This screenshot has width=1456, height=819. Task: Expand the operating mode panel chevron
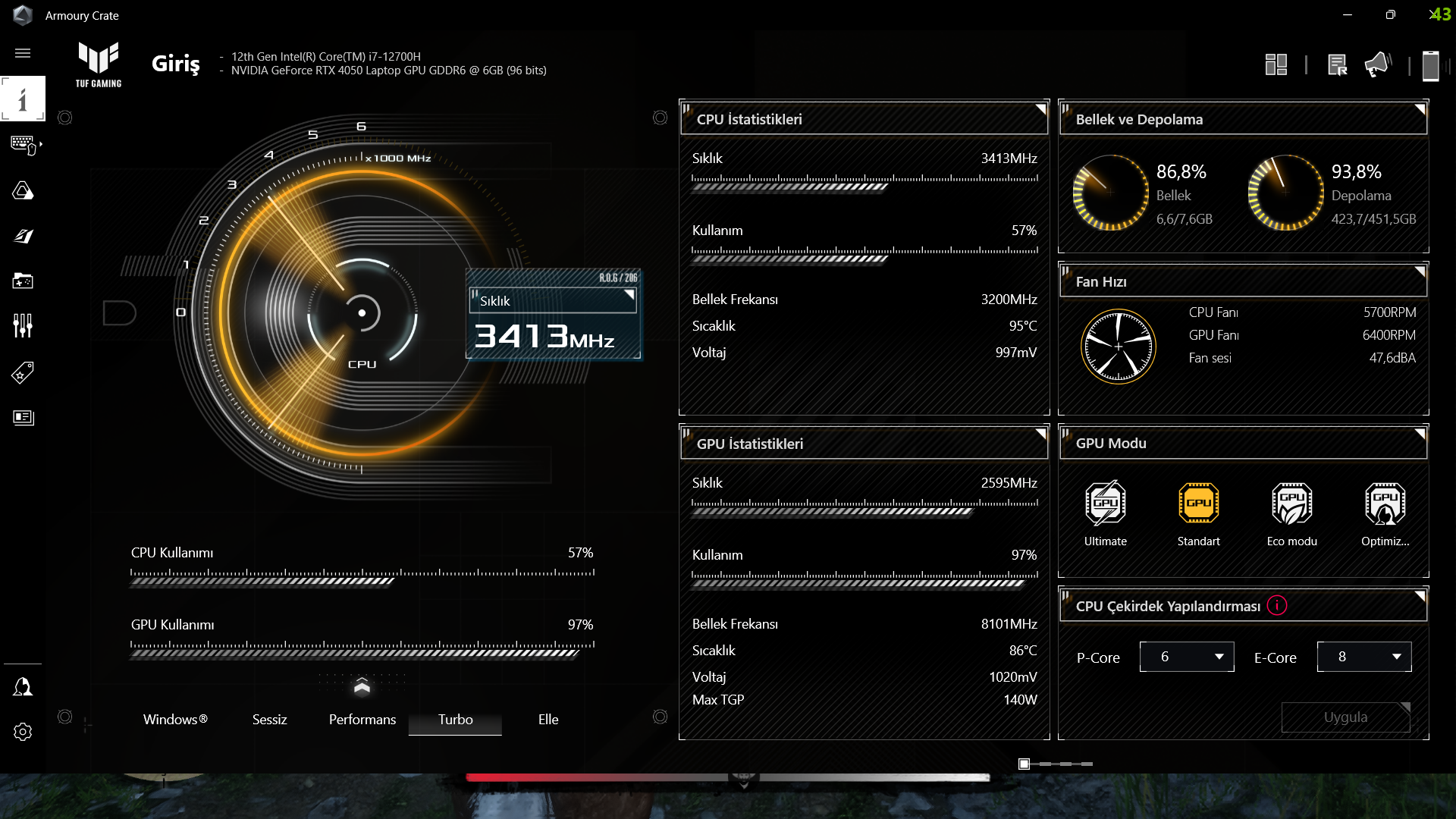coord(362,686)
